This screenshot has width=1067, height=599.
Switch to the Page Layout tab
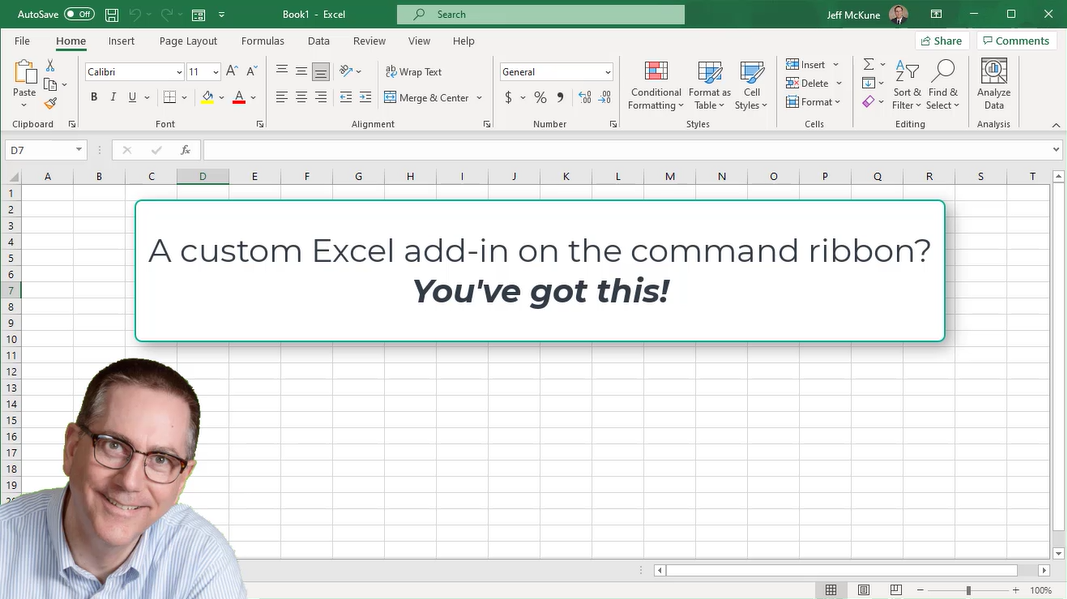tap(188, 41)
